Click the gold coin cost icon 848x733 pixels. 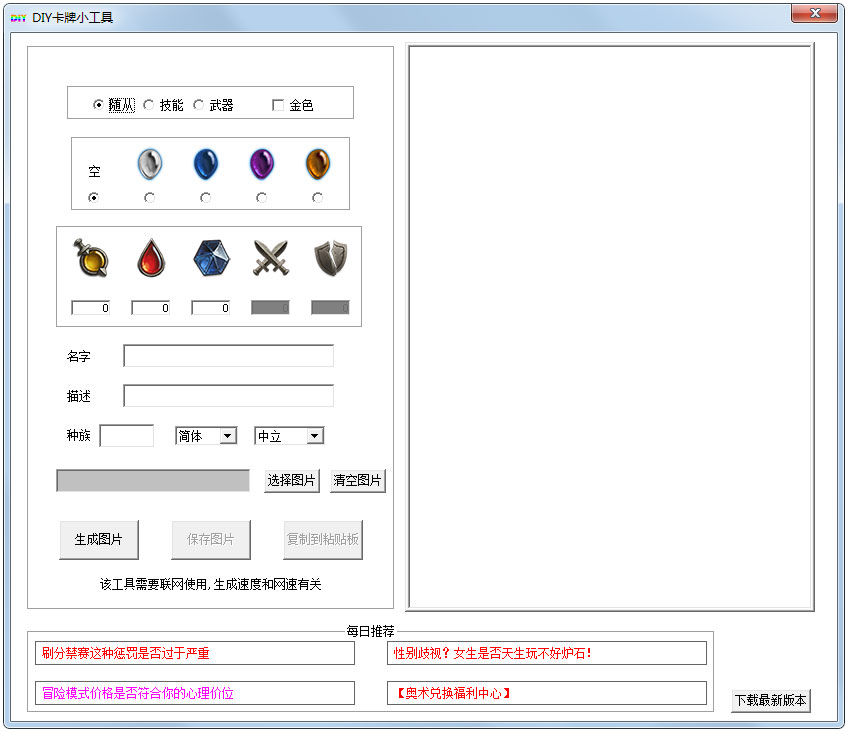(90, 258)
